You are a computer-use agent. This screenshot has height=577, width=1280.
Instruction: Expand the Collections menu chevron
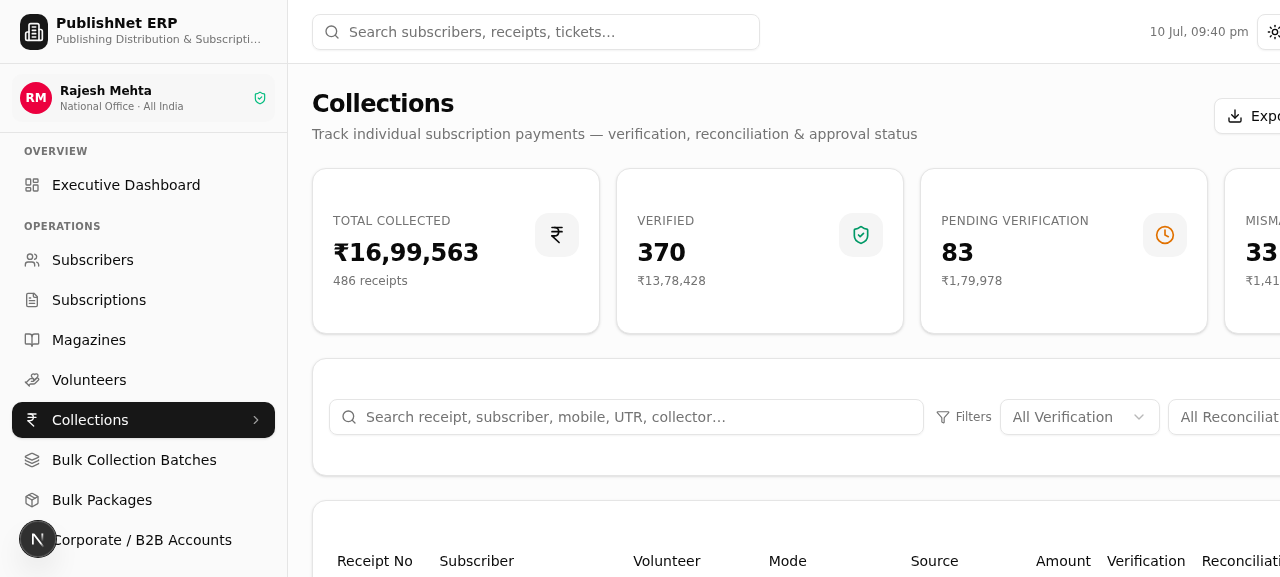click(x=256, y=420)
